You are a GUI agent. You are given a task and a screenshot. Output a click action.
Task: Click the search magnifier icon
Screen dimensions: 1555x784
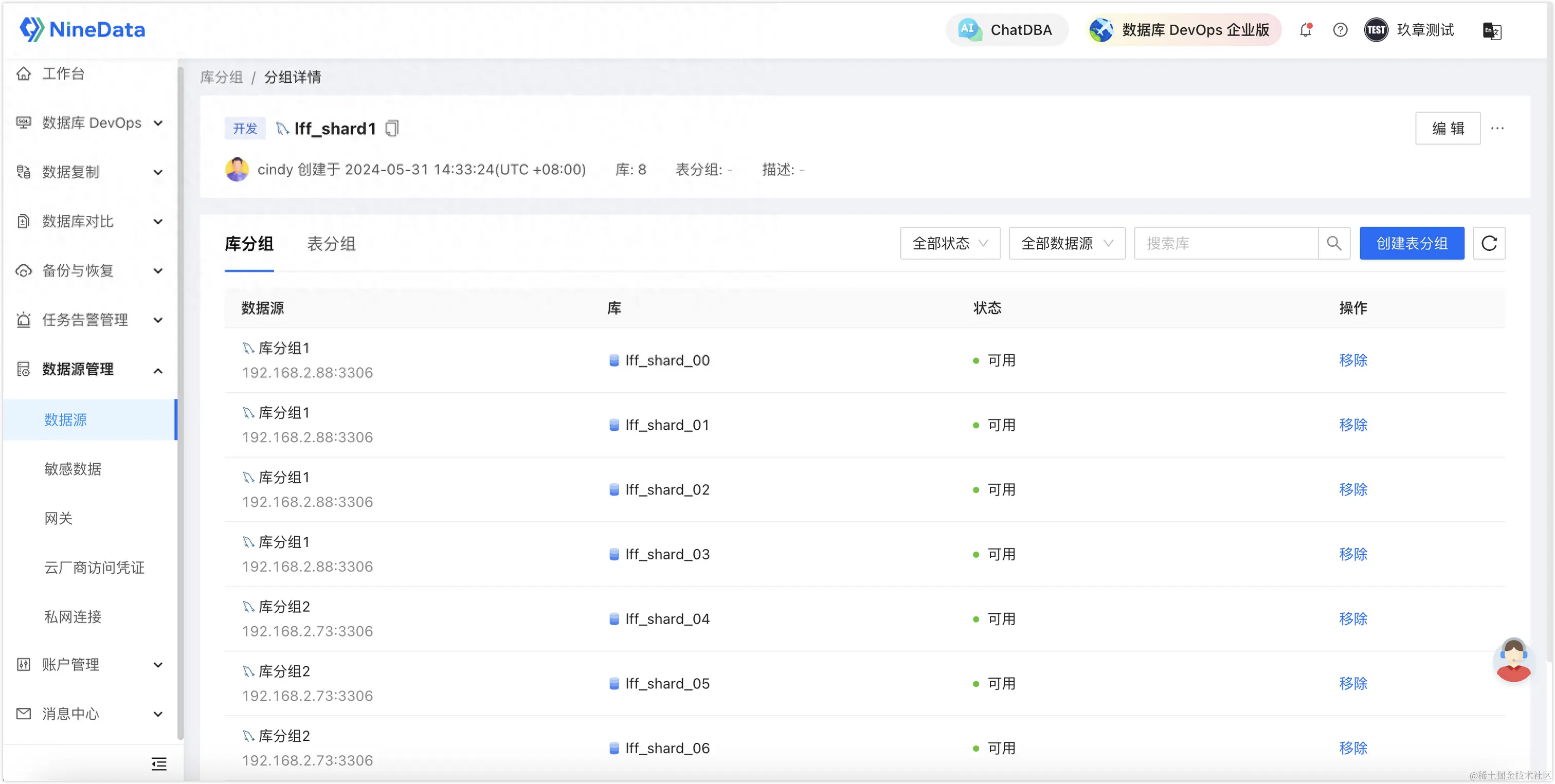click(x=1333, y=243)
